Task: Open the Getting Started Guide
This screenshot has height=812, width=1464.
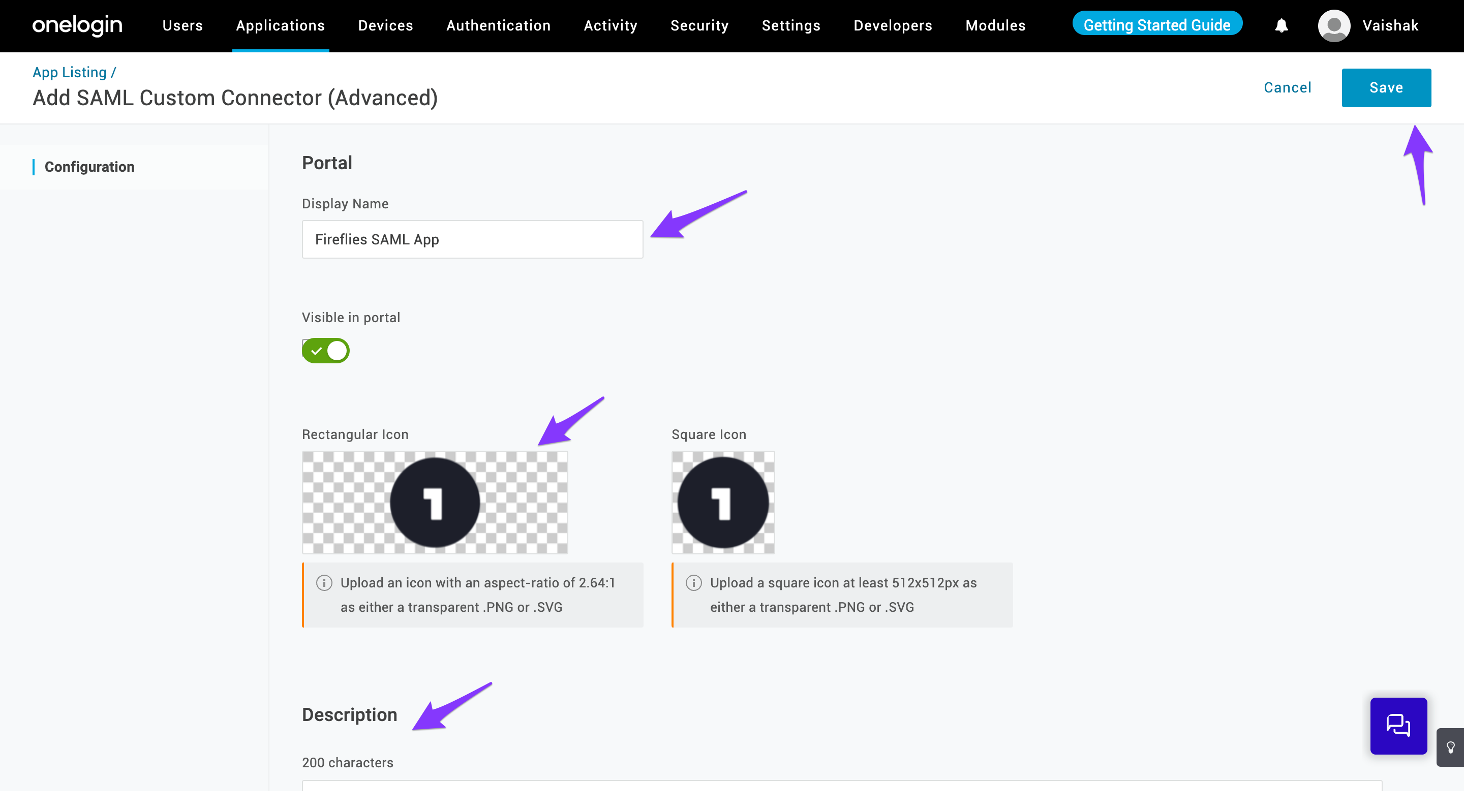Action: 1156,24
